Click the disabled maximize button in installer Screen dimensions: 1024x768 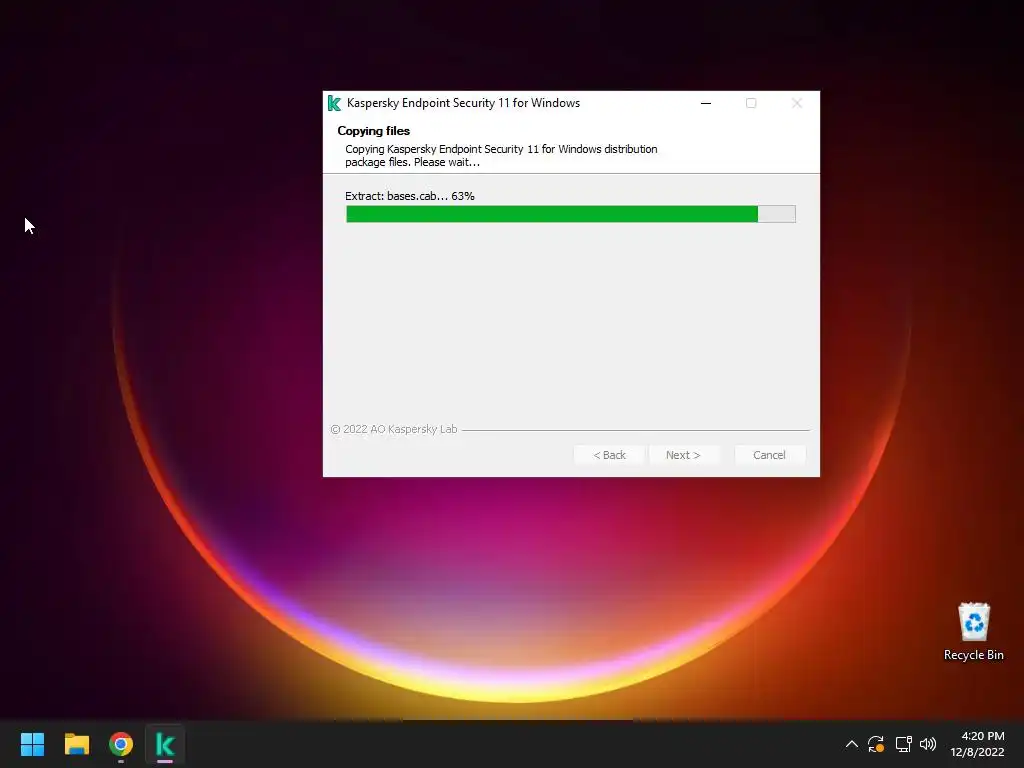pos(751,103)
